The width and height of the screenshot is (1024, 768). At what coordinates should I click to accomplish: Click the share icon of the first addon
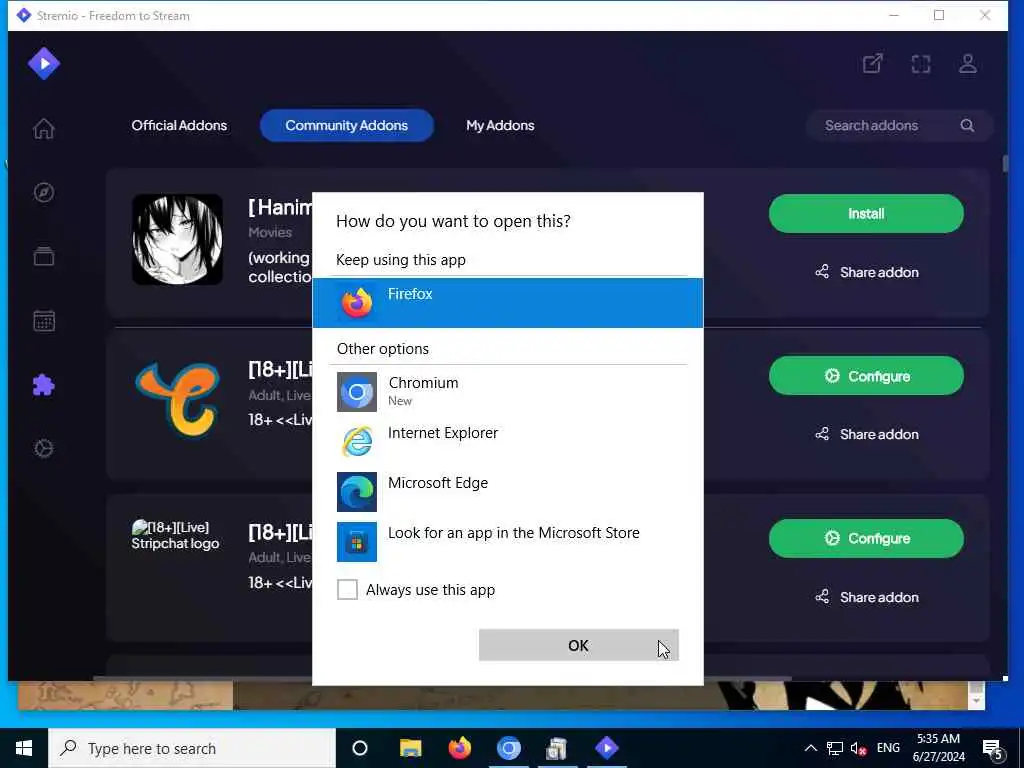pyautogui.click(x=822, y=272)
